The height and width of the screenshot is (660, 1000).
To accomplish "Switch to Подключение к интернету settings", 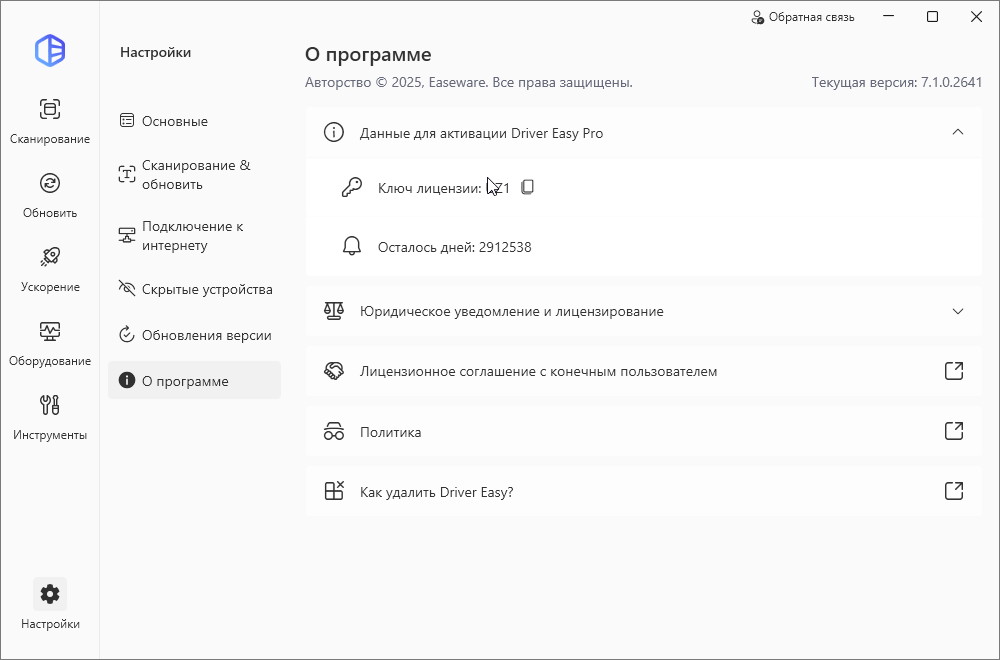I will (192, 236).
